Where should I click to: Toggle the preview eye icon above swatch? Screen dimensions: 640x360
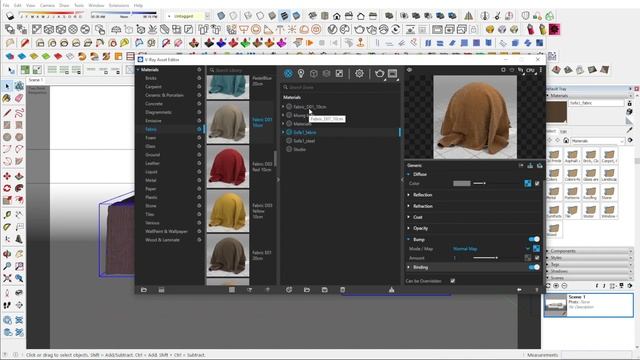(x=409, y=70)
